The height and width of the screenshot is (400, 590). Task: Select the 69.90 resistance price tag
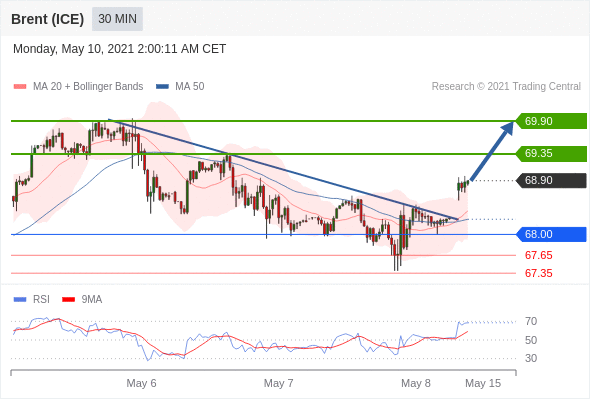pyautogui.click(x=550, y=121)
